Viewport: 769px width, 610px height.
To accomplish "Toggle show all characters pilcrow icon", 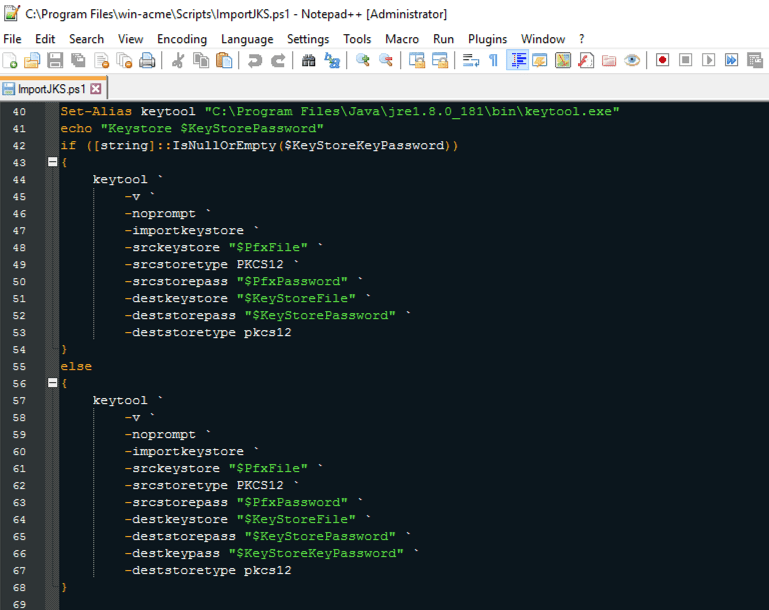I will click(493, 60).
